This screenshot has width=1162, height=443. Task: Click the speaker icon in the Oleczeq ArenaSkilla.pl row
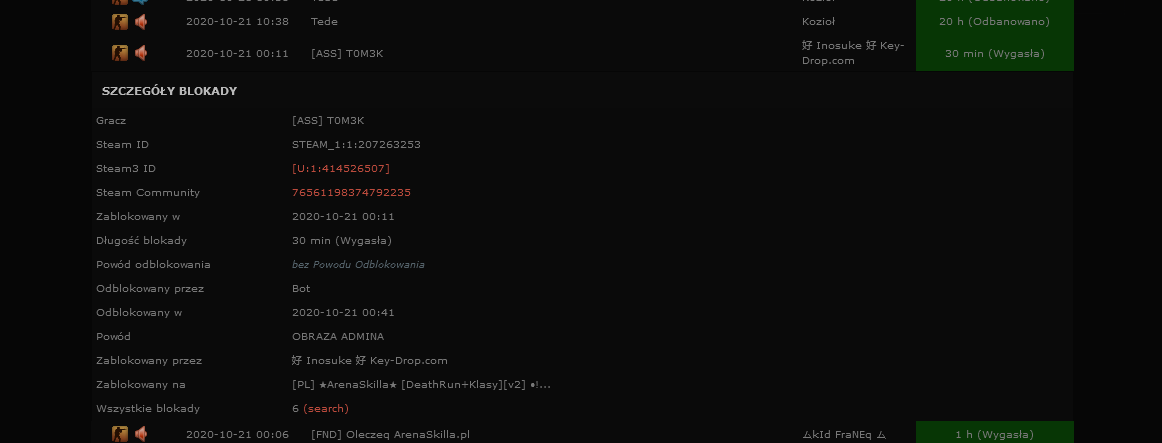[141, 433]
